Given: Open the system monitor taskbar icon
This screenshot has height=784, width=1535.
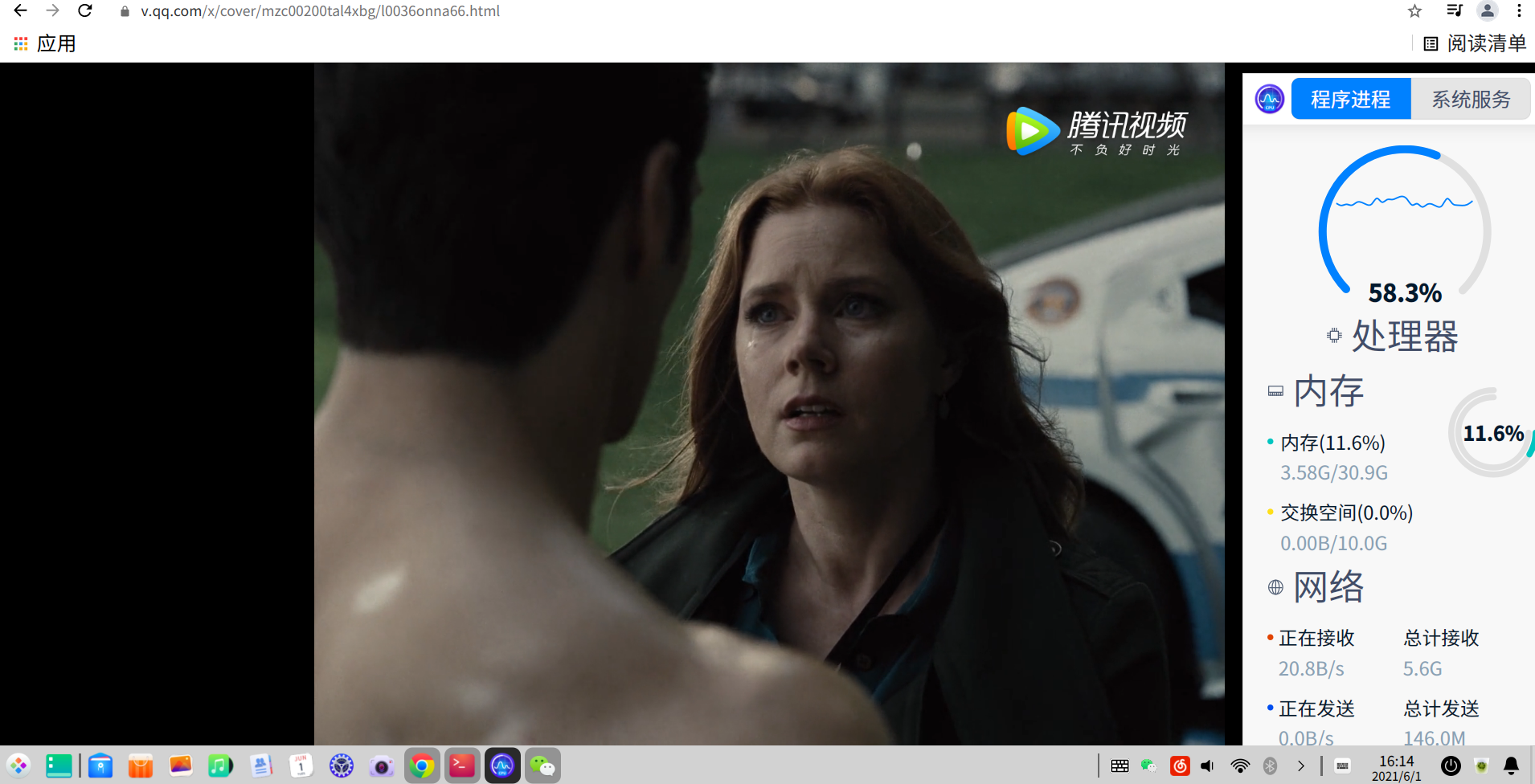Looking at the screenshot, I should (x=502, y=766).
